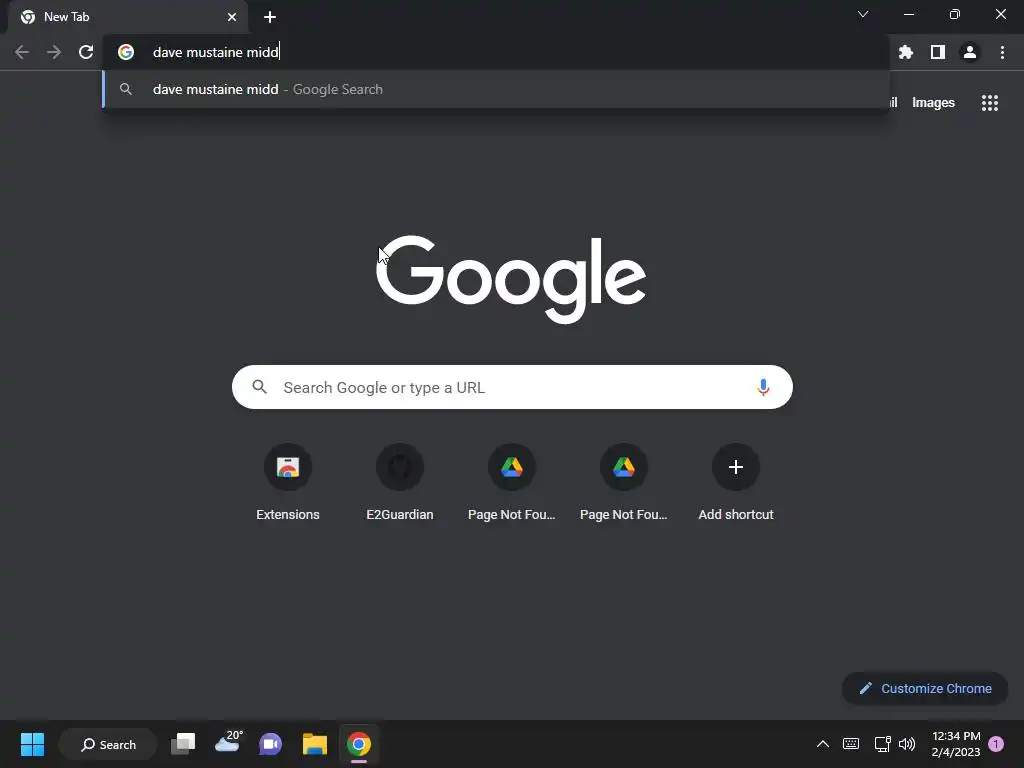1024x768 pixels.
Task: Click magnifier icon in Google search box
Action: 259,387
